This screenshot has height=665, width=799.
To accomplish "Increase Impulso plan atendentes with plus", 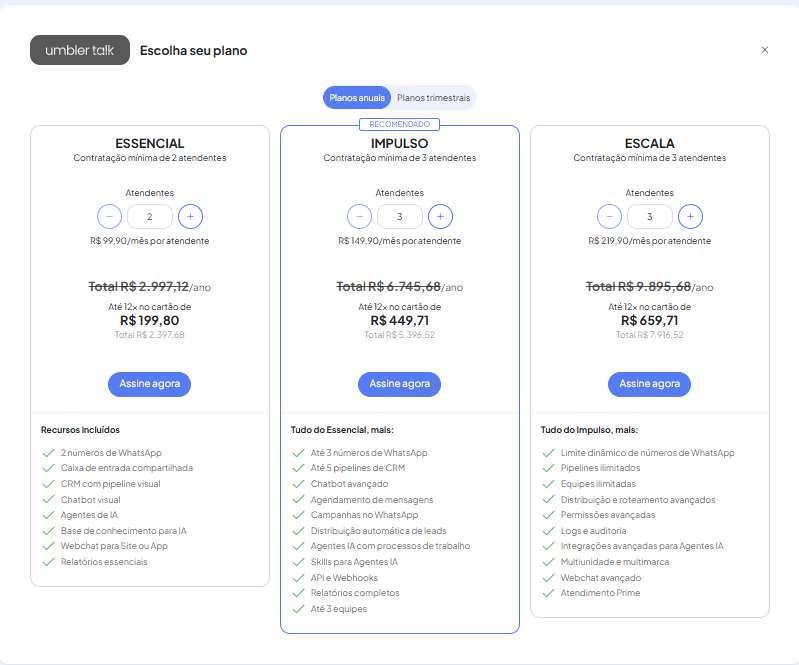I will pos(440,217).
